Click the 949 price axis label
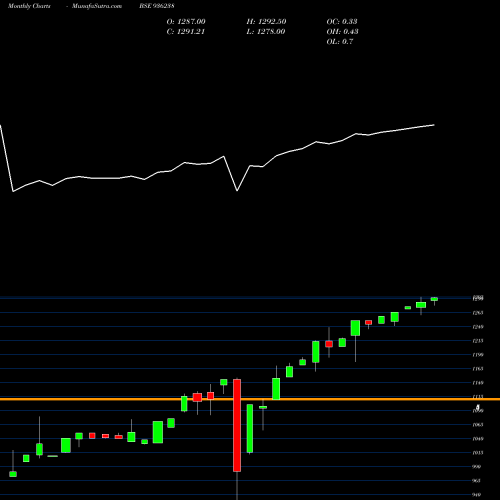The height and width of the screenshot is (500, 500). (477, 495)
